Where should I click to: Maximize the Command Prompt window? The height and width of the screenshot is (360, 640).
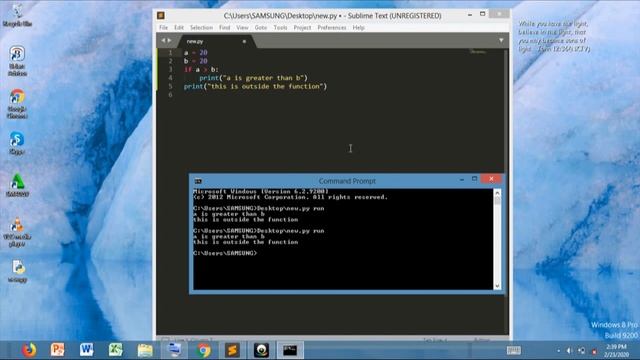click(x=474, y=179)
